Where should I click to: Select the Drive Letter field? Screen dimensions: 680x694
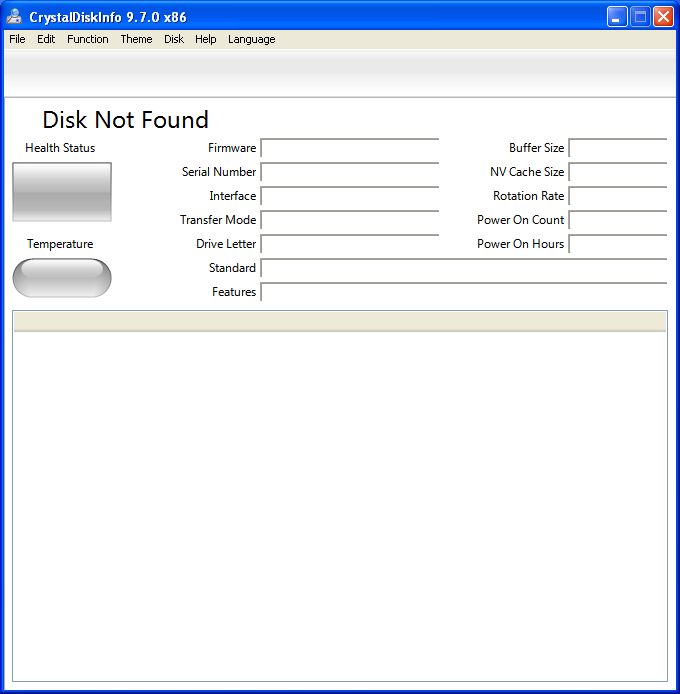pos(350,243)
